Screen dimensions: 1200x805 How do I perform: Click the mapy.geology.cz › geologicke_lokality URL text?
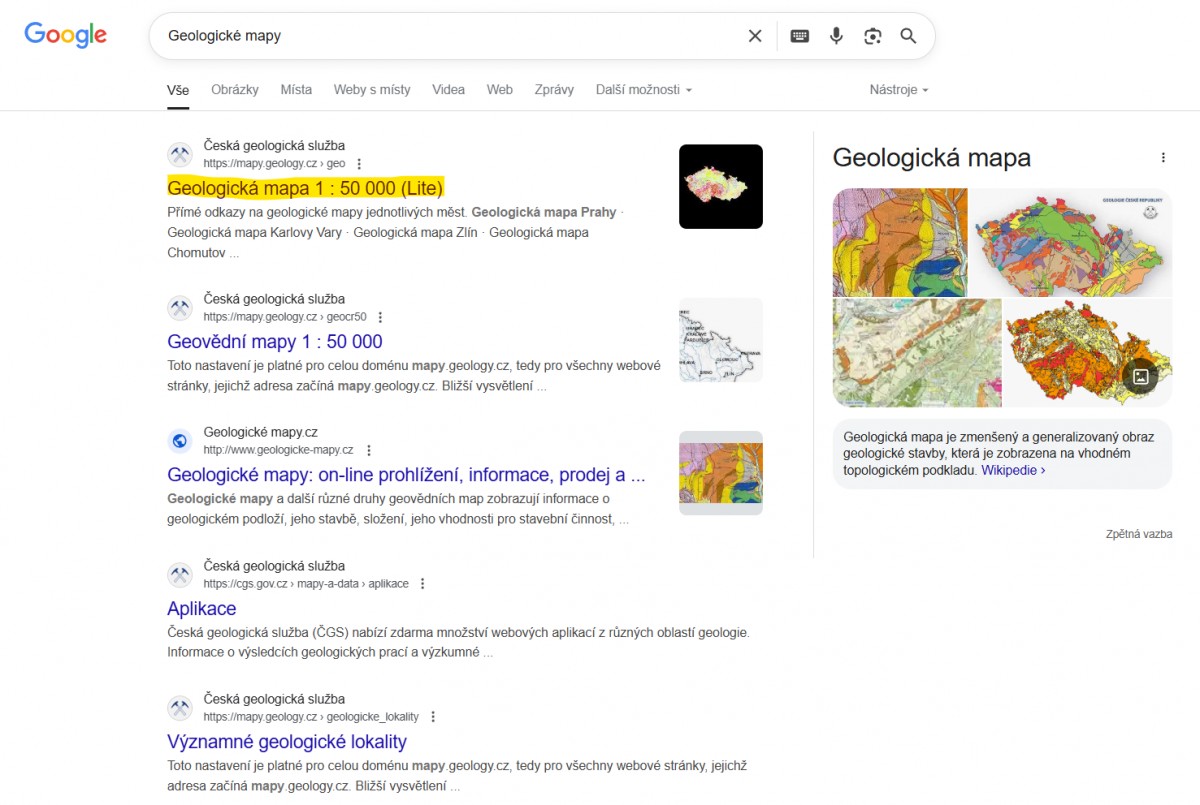311,717
